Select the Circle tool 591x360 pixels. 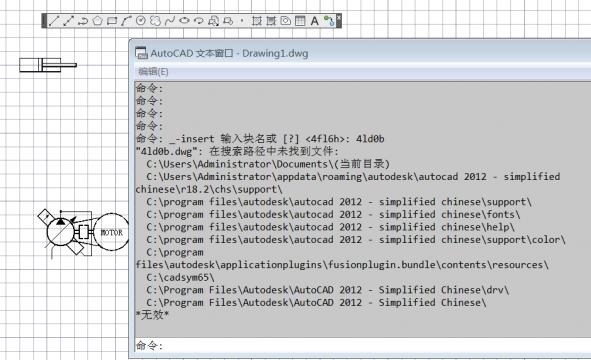[x=141, y=21]
